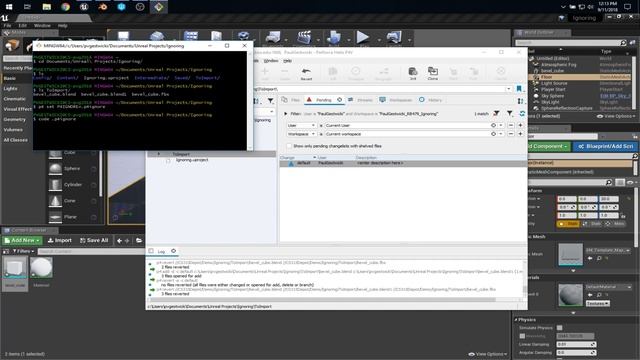Screen dimensions: 640x360
Task: Click the Blender icon on the Windows taskbar
Action: pyautogui.click(x=102, y=7)
